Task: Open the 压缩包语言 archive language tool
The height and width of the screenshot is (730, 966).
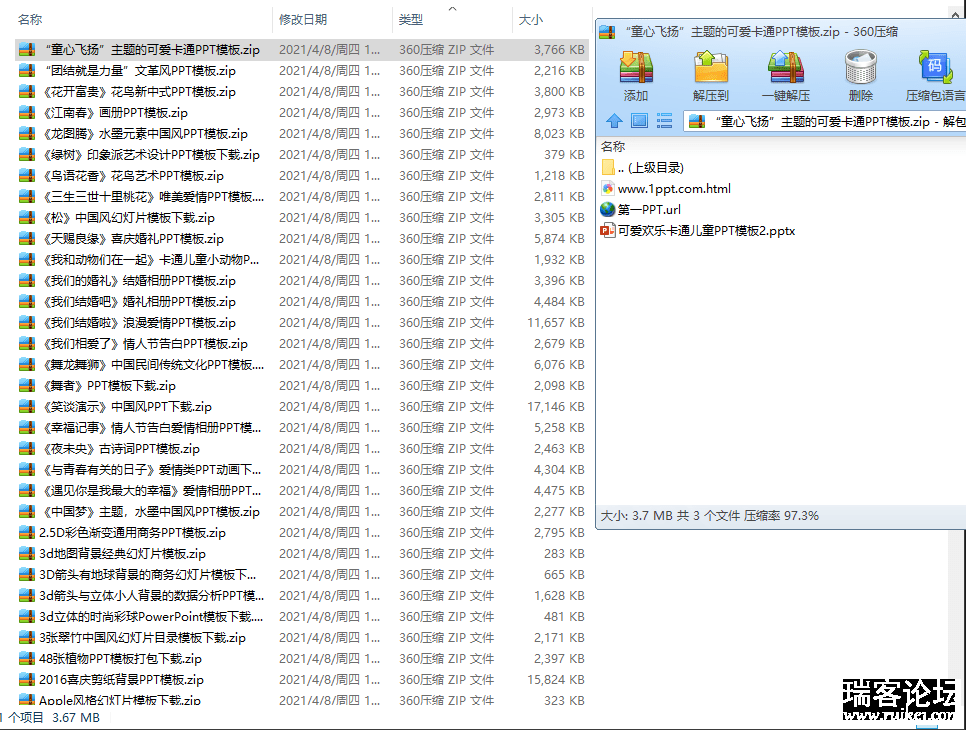Action: pyautogui.click(x=935, y=75)
